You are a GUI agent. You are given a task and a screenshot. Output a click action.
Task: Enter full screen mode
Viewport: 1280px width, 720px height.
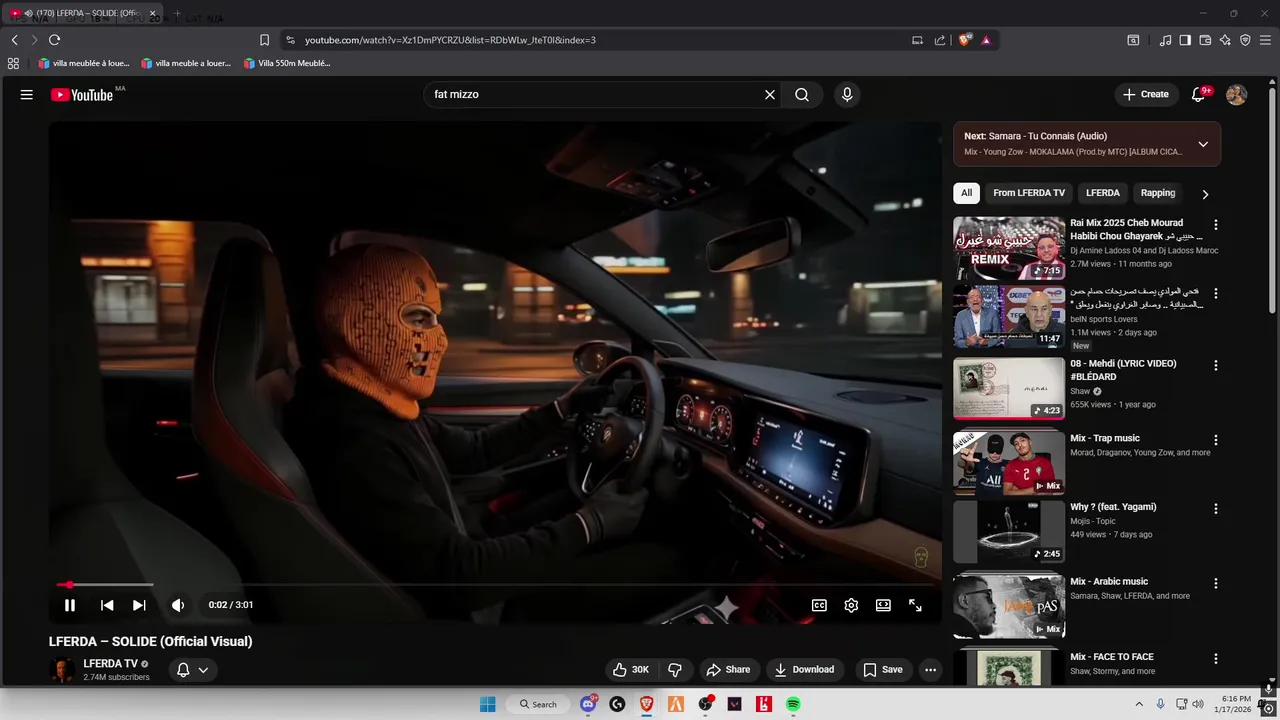(x=915, y=605)
